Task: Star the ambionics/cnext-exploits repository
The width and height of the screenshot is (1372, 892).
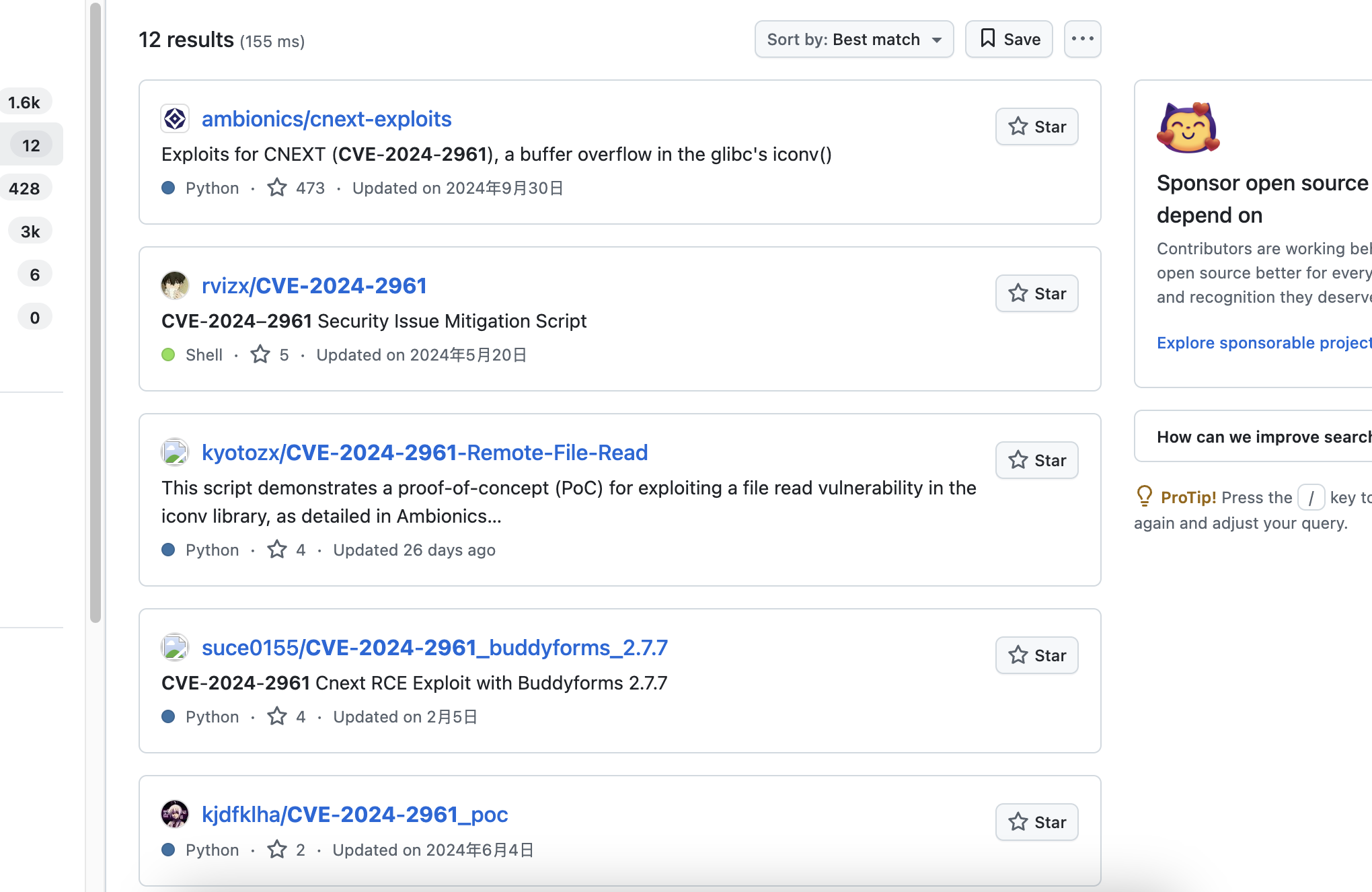Action: tap(1037, 126)
